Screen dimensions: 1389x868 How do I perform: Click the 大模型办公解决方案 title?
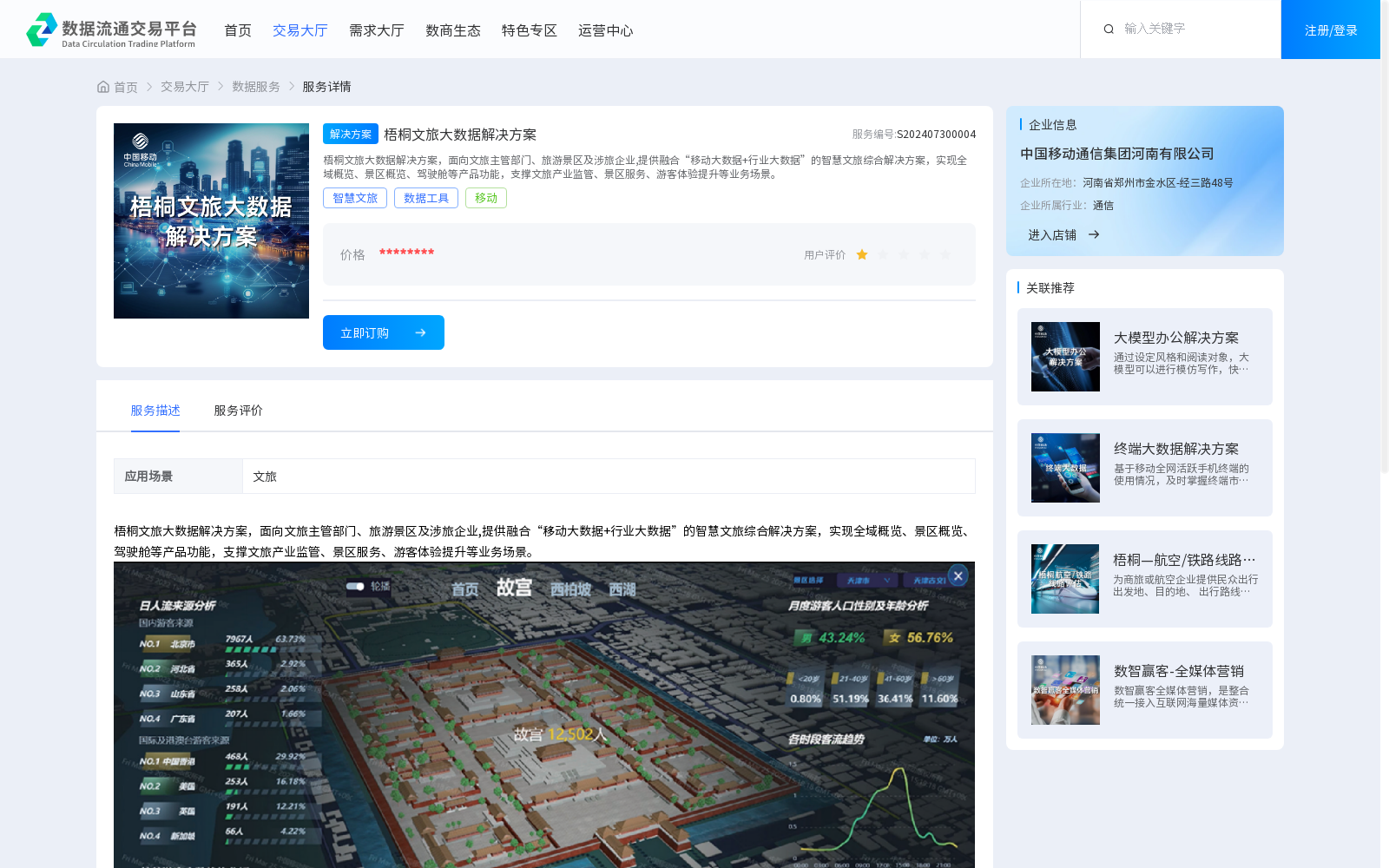point(1176,338)
